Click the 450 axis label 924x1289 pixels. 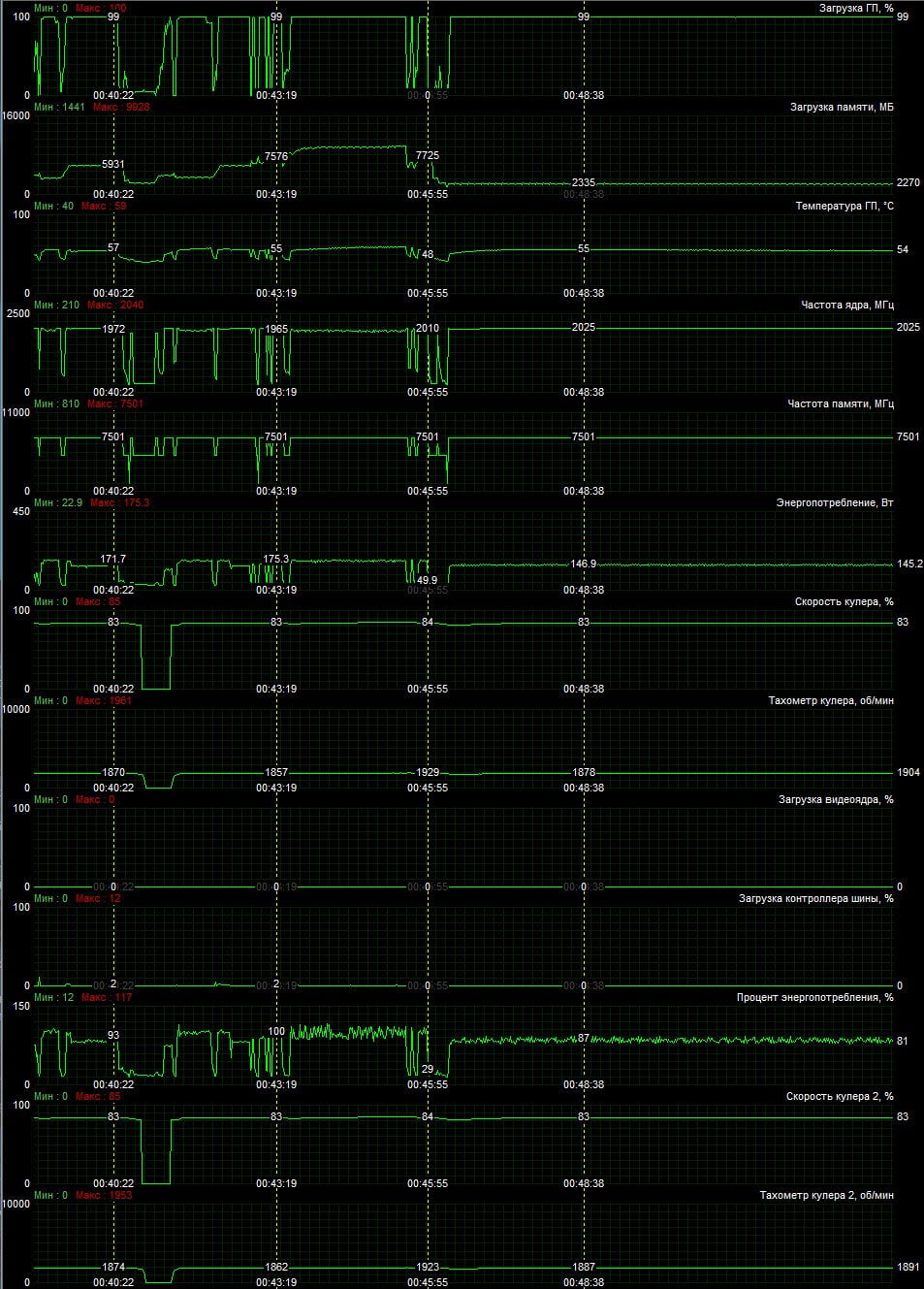[20, 511]
